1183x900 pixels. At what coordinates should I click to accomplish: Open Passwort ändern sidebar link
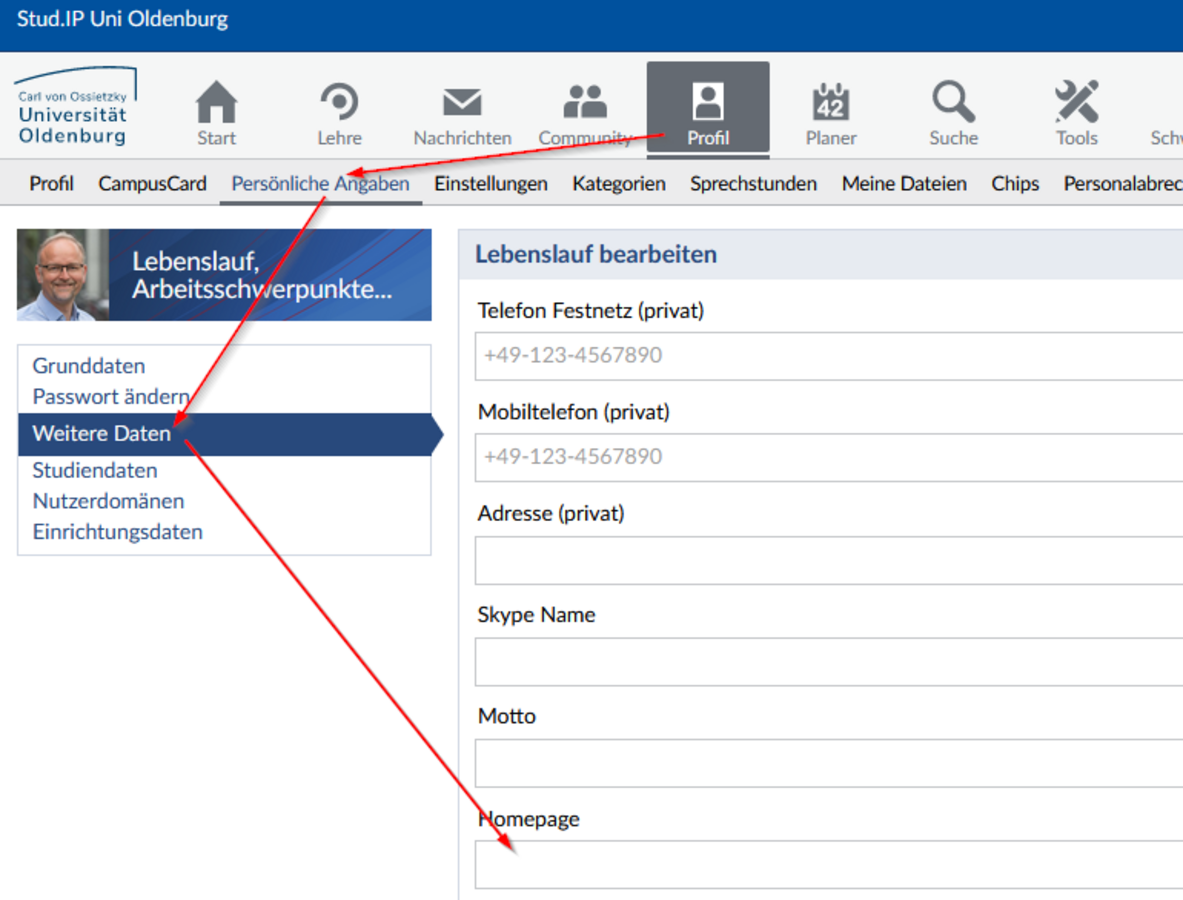pos(111,397)
